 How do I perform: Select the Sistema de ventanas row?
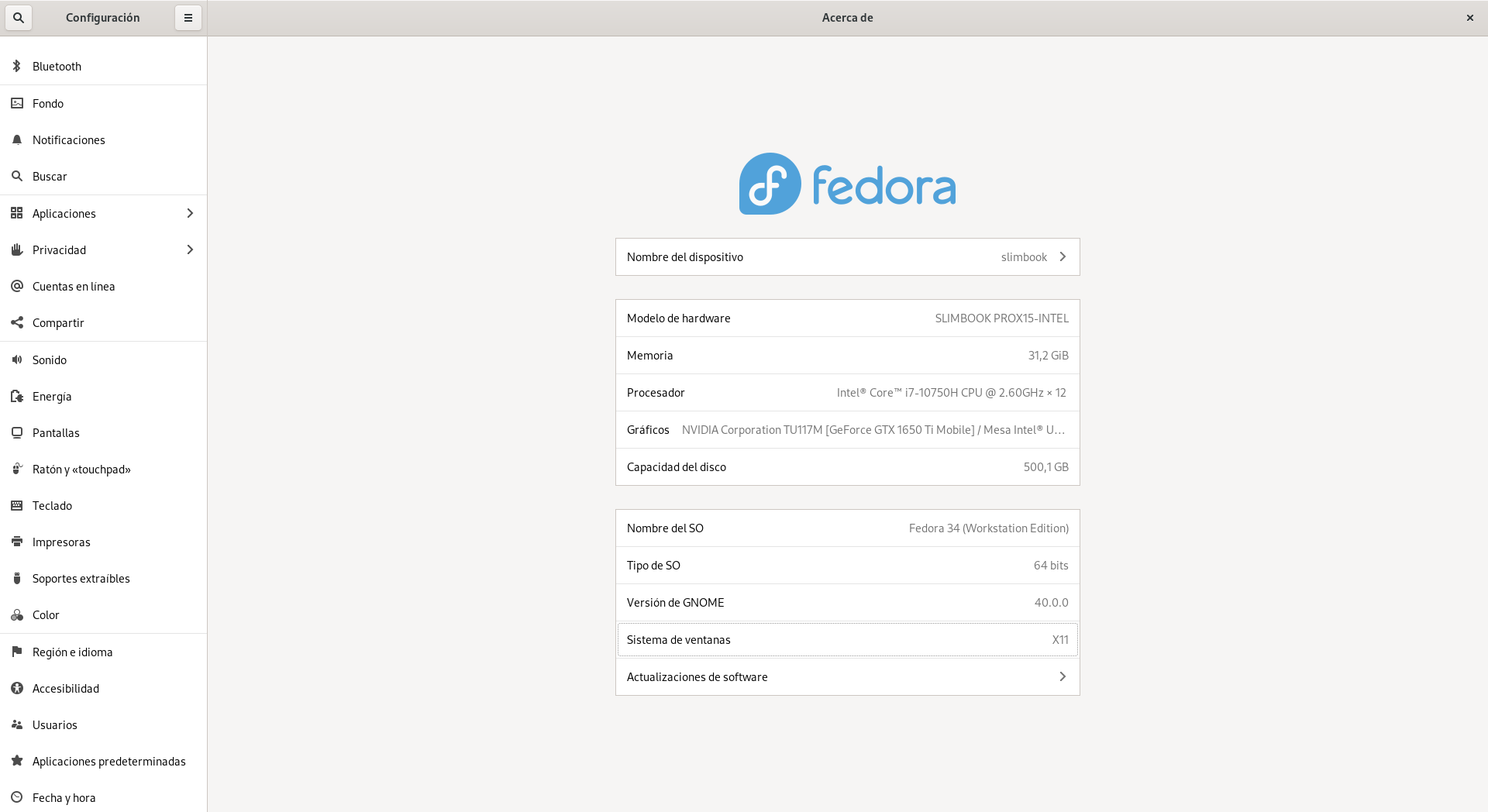848,639
